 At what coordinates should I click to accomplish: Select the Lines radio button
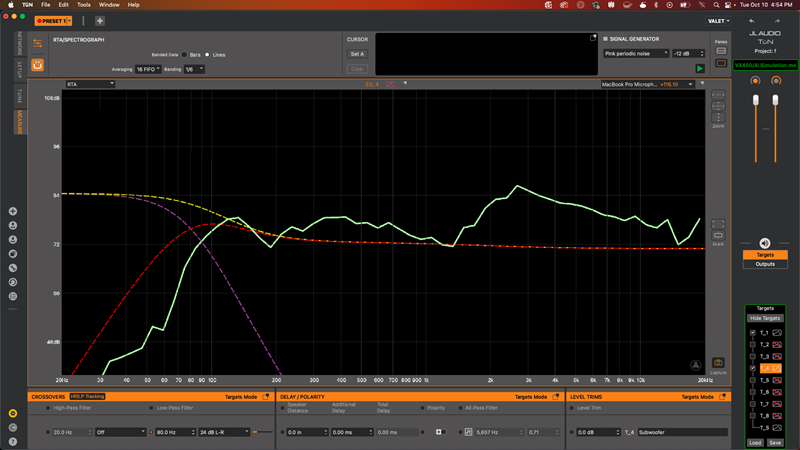(207, 55)
